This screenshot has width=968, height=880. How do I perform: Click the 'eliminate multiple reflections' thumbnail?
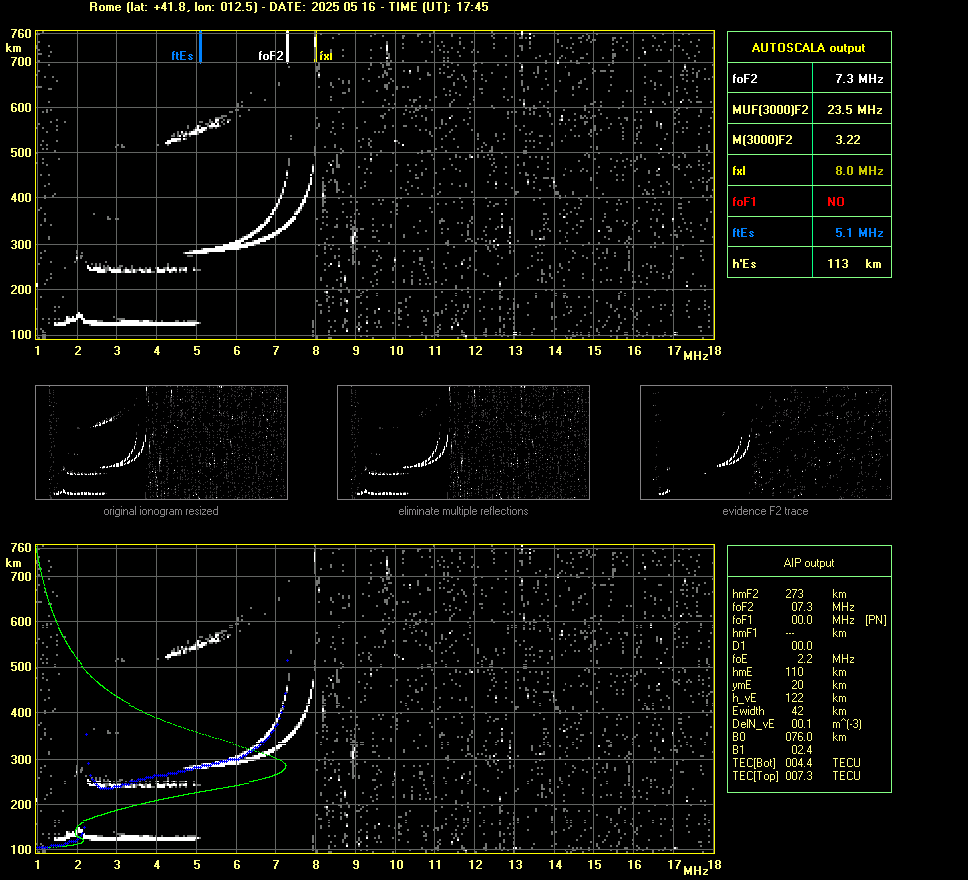(x=463, y=442)
